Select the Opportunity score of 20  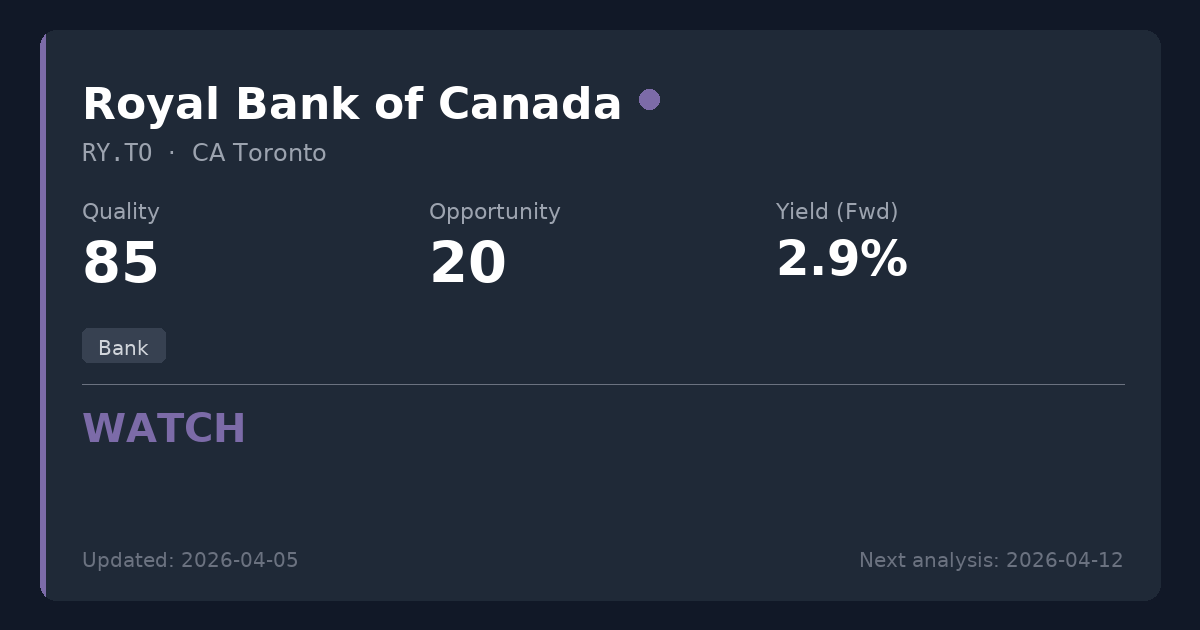coord(467,264)
